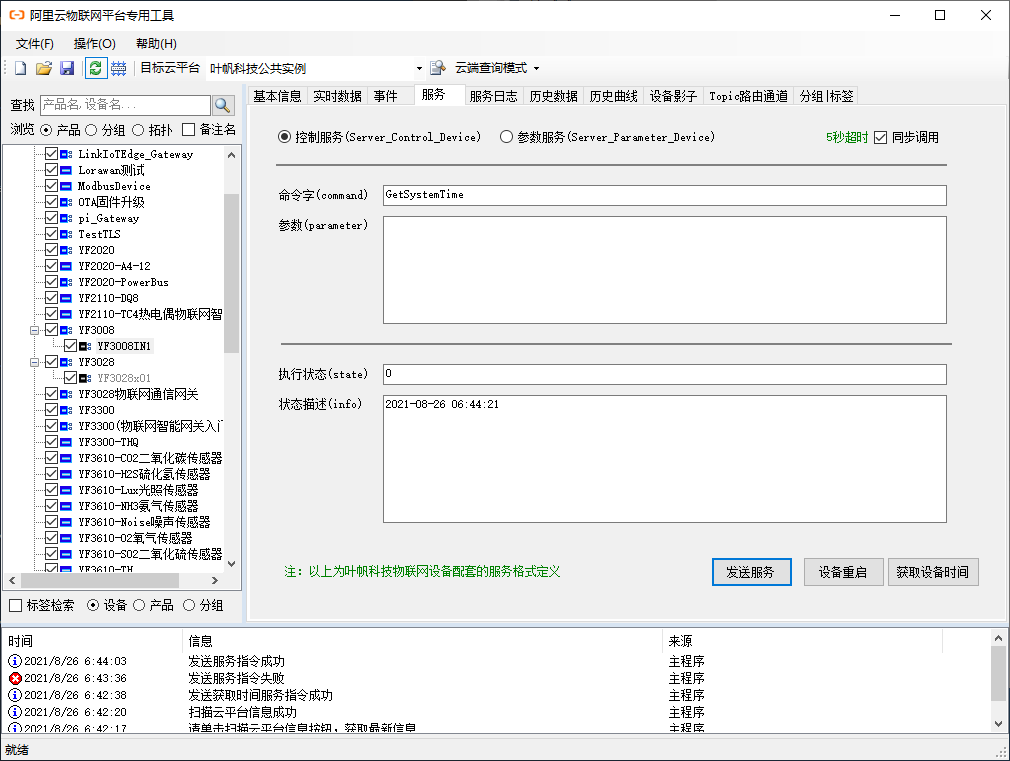Viewport: 1010px width, 761px height.
Task: Click the YF2110-DQ8 product icon
Action: 66,298
